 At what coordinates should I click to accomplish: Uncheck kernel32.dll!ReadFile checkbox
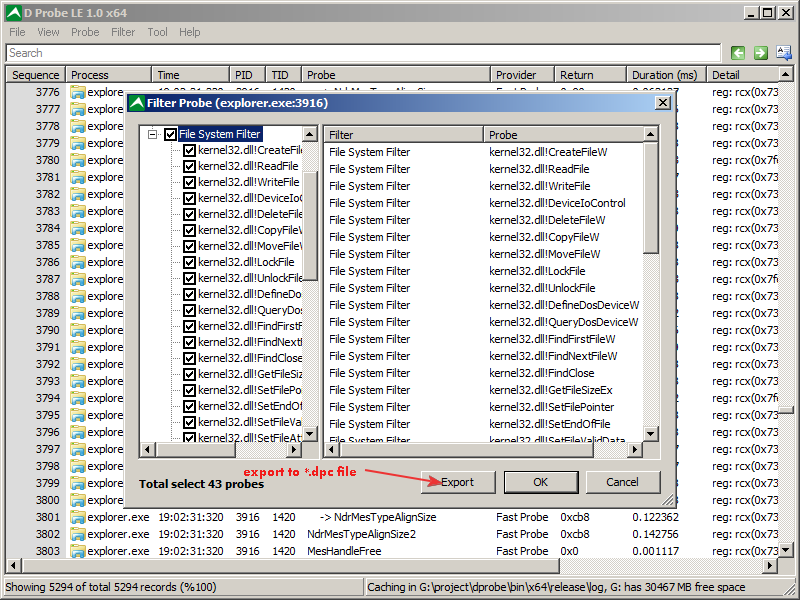(x=189, y=166)
